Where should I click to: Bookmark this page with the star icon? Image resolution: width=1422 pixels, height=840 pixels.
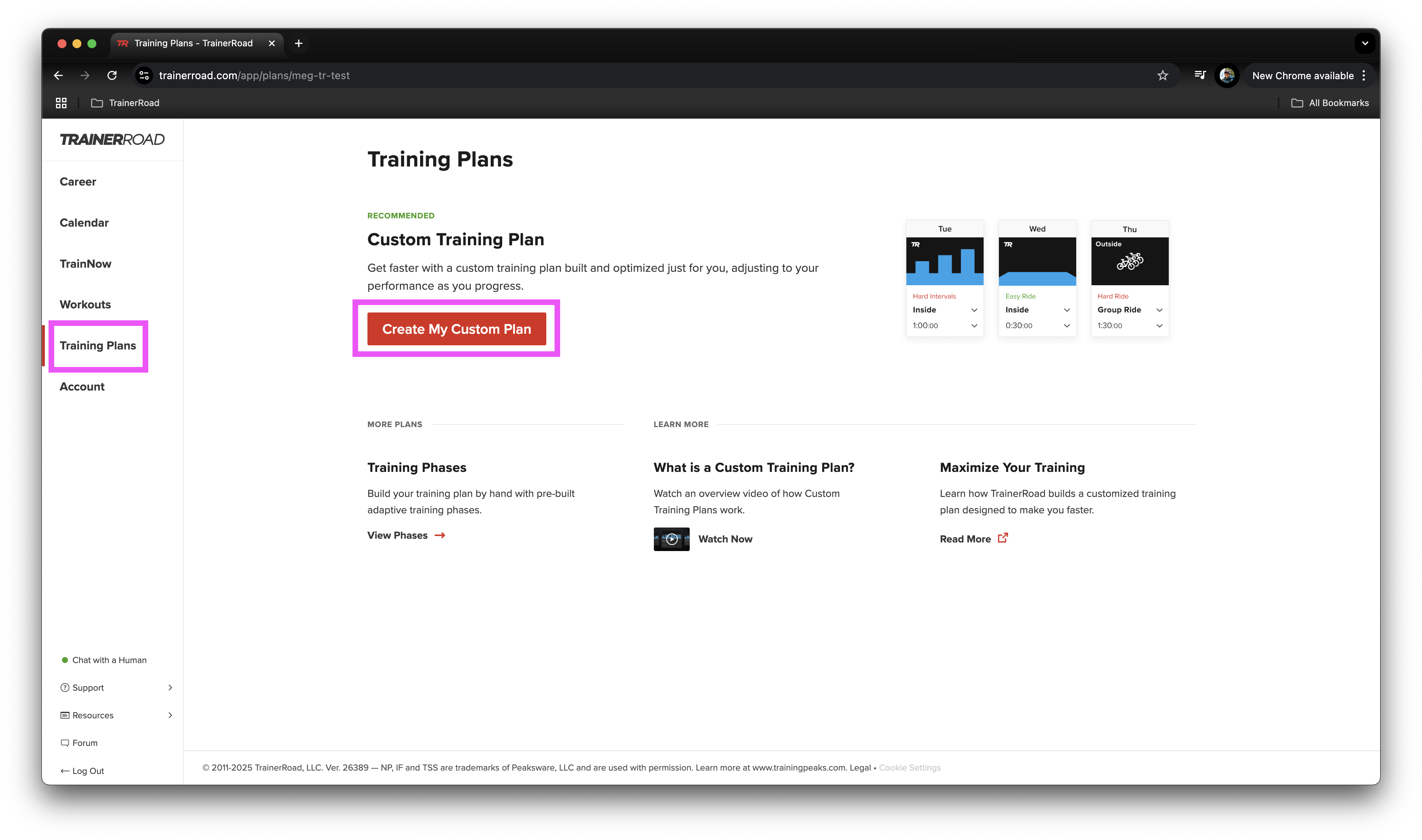point(1162,75)
